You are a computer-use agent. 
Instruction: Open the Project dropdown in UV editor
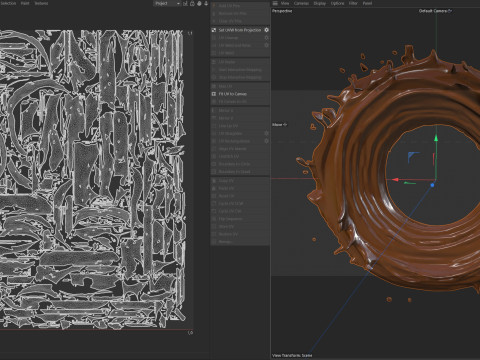click(167, 3)
